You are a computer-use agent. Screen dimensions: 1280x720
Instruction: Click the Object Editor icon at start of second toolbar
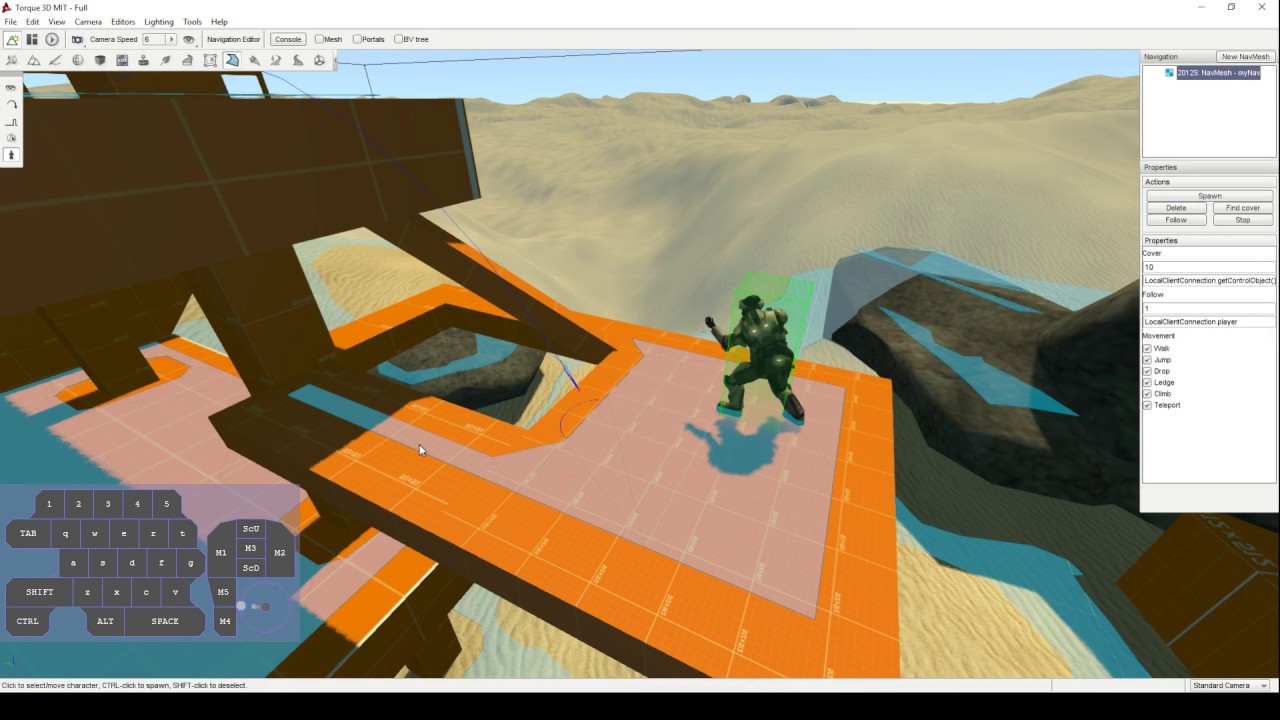coord(12,60)
